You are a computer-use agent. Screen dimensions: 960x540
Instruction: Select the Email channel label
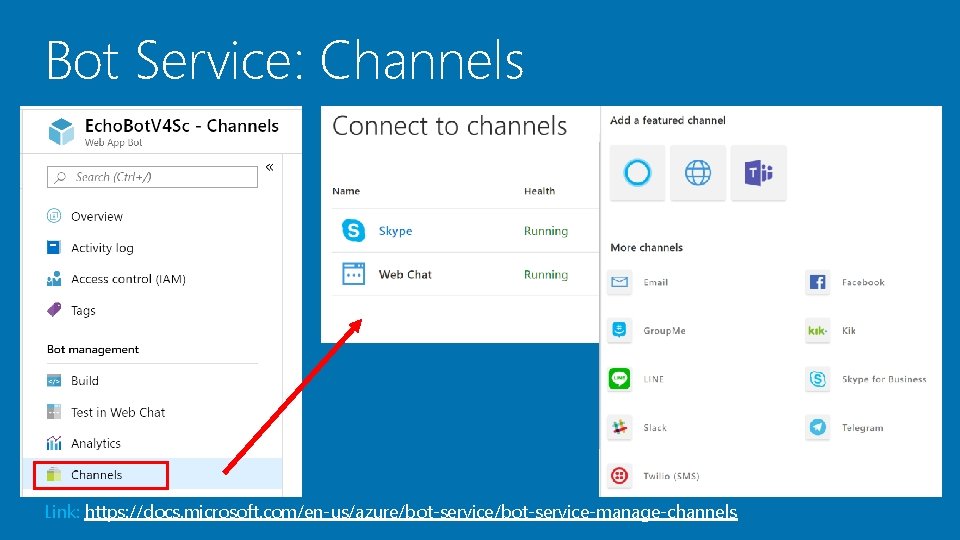pos(655,282)
